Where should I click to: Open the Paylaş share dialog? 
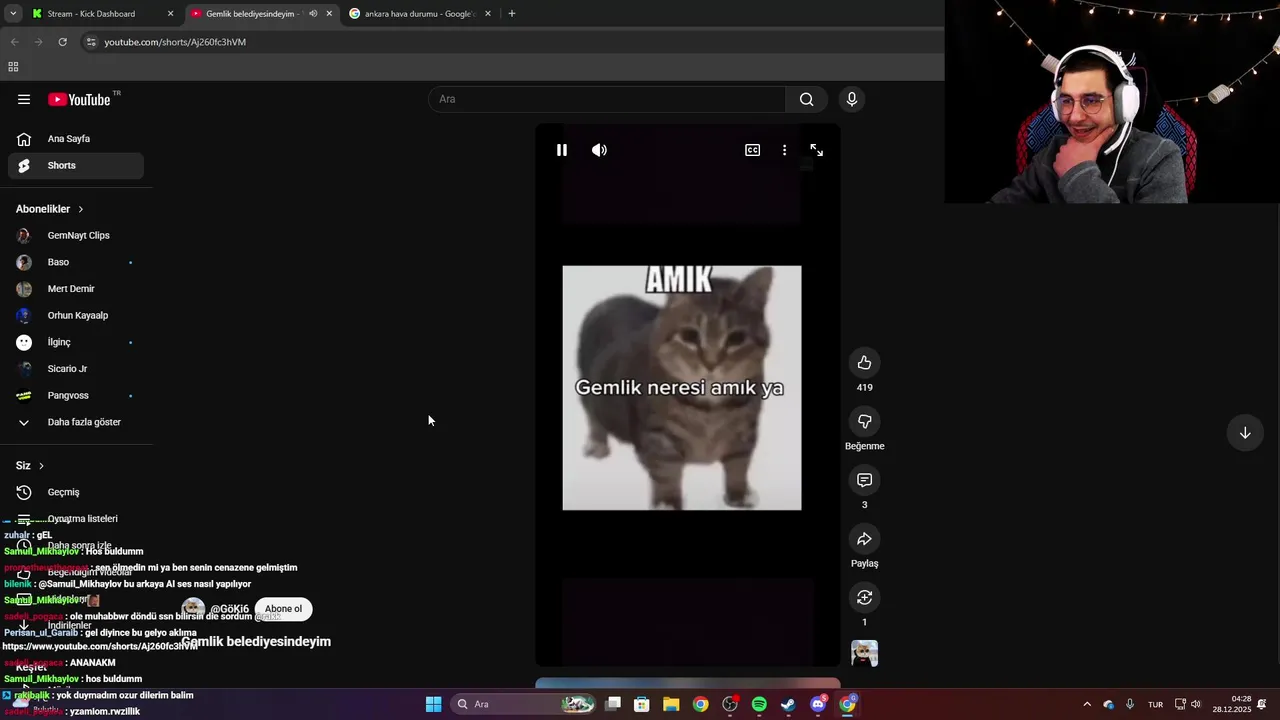point(865,539)
